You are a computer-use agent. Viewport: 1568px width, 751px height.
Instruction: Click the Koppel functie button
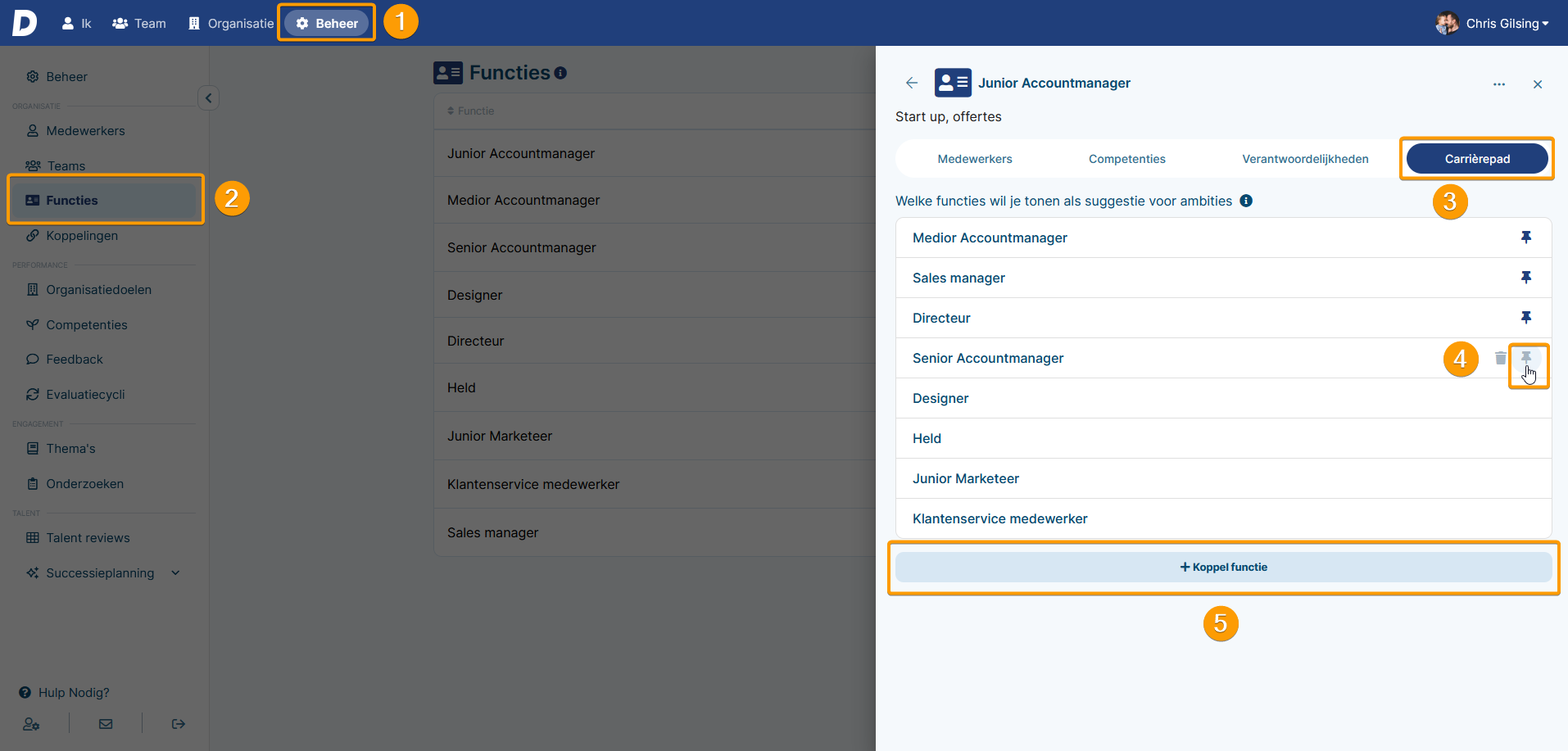1224,568
